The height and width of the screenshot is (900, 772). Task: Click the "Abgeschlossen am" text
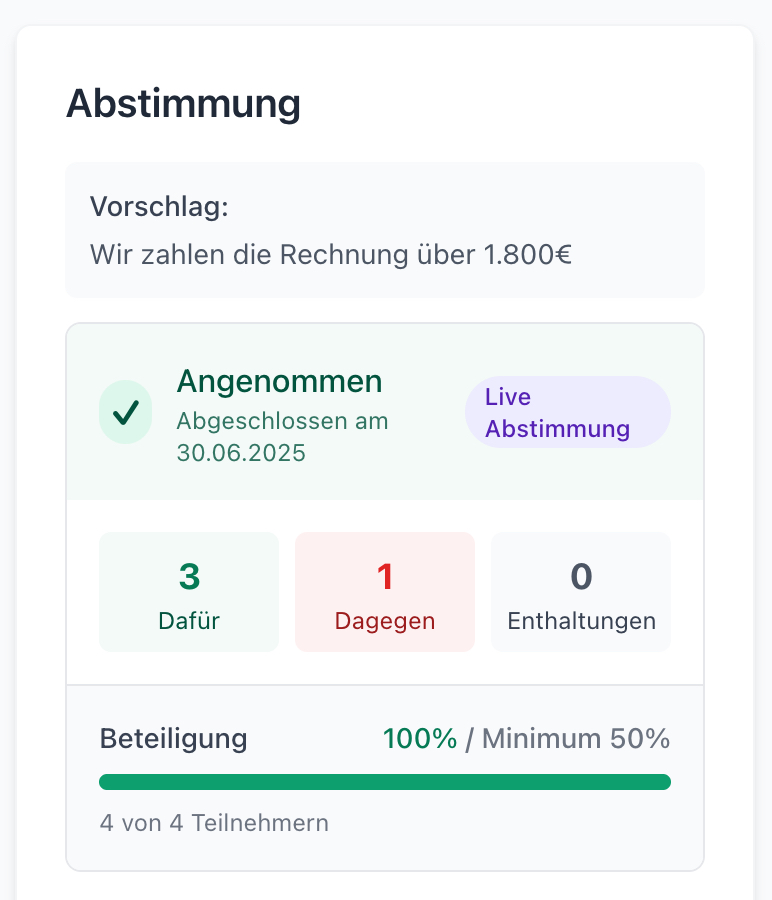pos(282,420)
